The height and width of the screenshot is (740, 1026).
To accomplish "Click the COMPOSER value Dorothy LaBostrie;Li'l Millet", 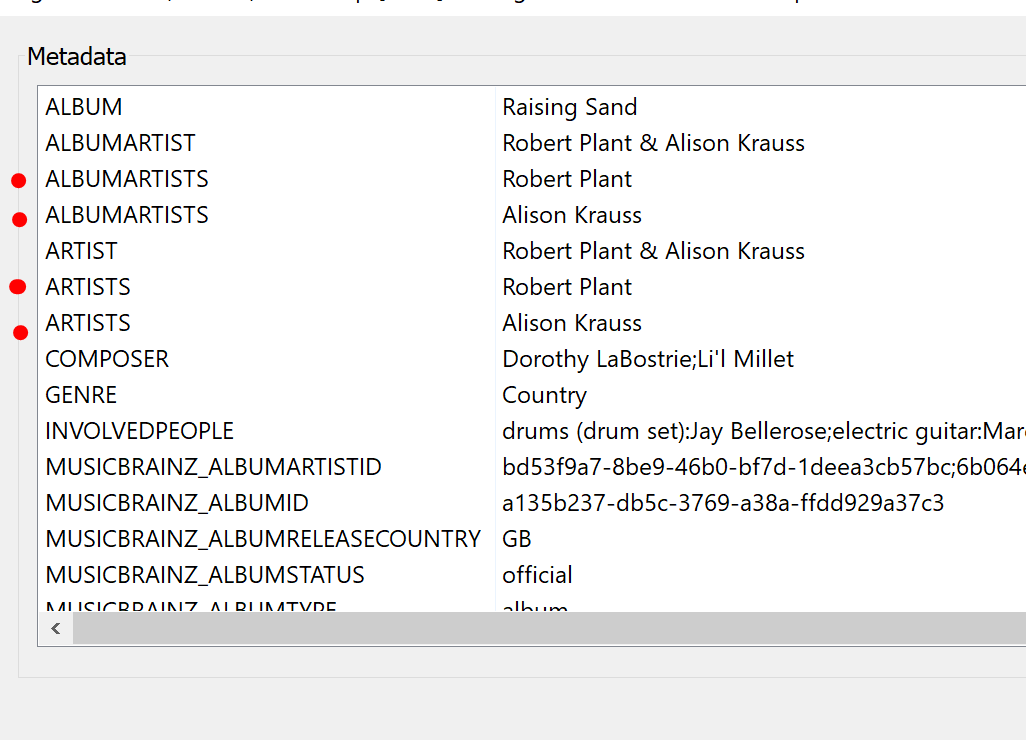I will [648, 359].
